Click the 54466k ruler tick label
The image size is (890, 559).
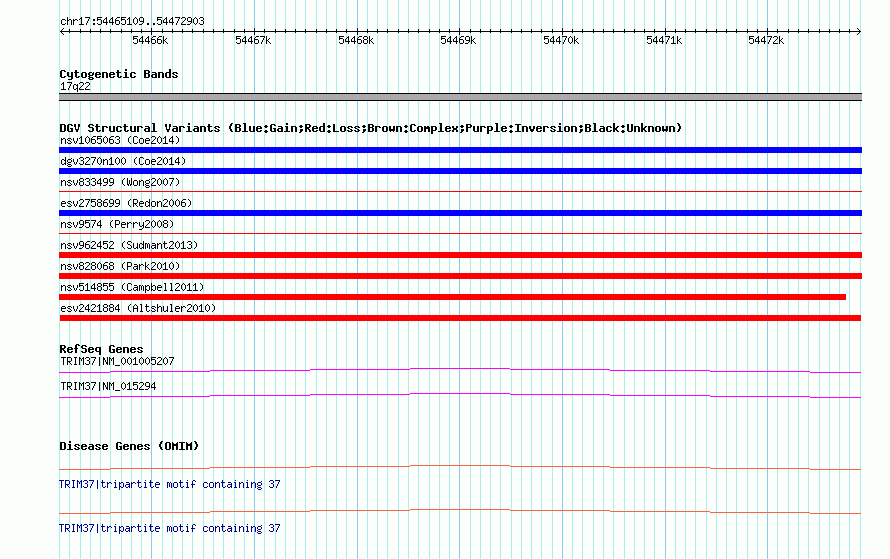click(x=150, y=40)
